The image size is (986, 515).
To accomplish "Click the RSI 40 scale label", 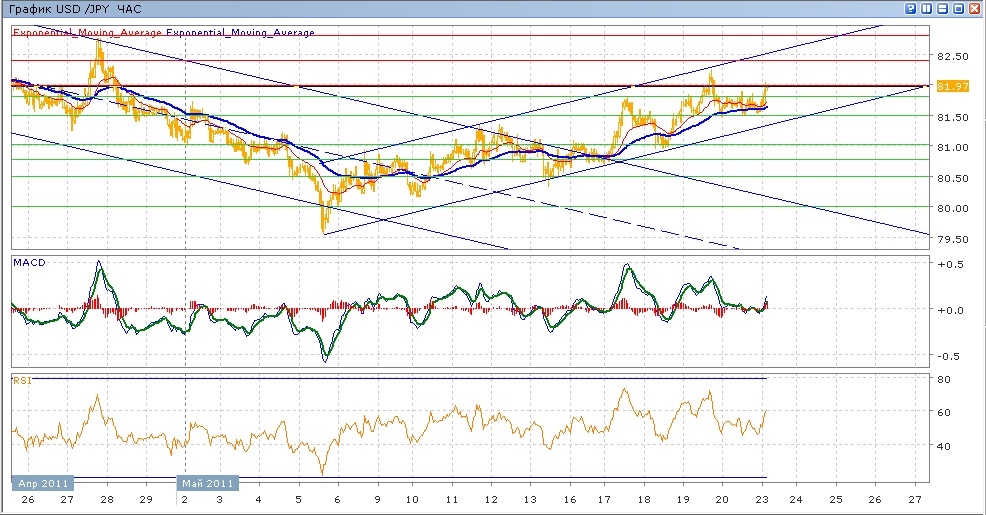I will coord(943,446).
